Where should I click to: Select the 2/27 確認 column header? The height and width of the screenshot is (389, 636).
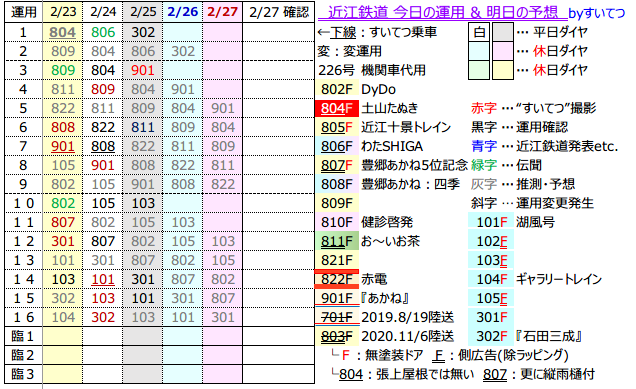pos(279,13)
